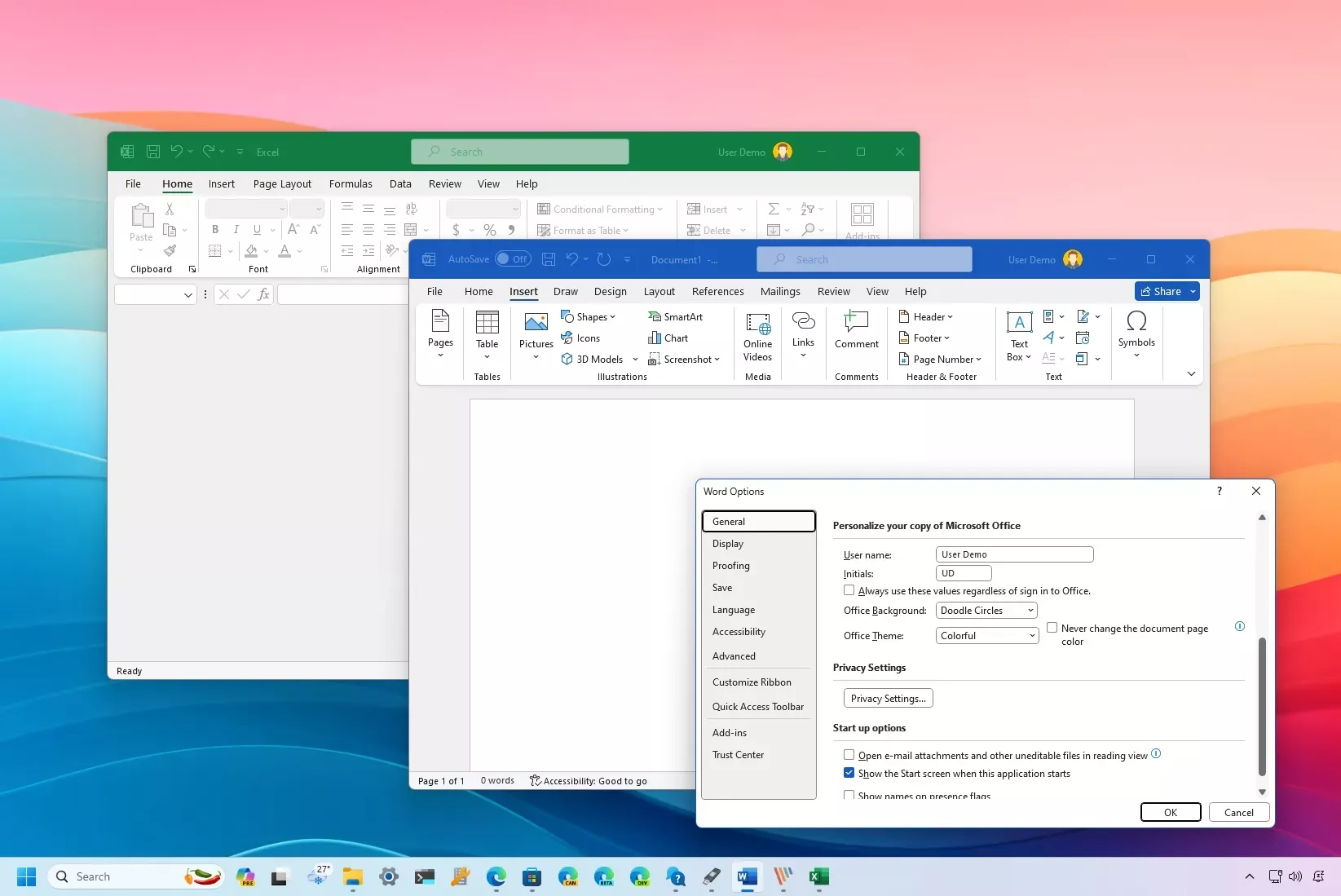Click inside the User name field
This screenshot has width=1341, height=896.
(1013, 554)
